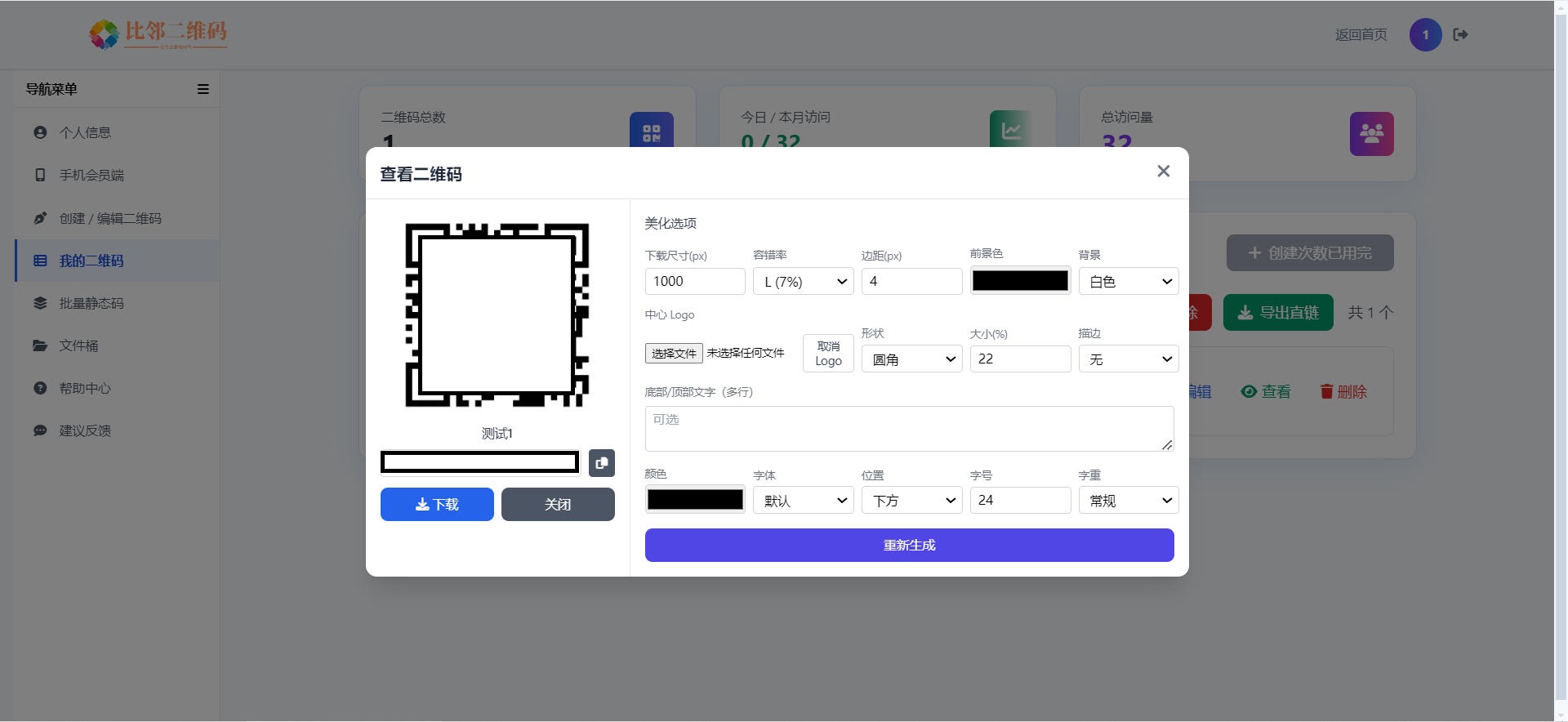Viewport: 1568px width, 722px height.
Task: Open the 字重 常规 dropdown
Action: 1129,500
